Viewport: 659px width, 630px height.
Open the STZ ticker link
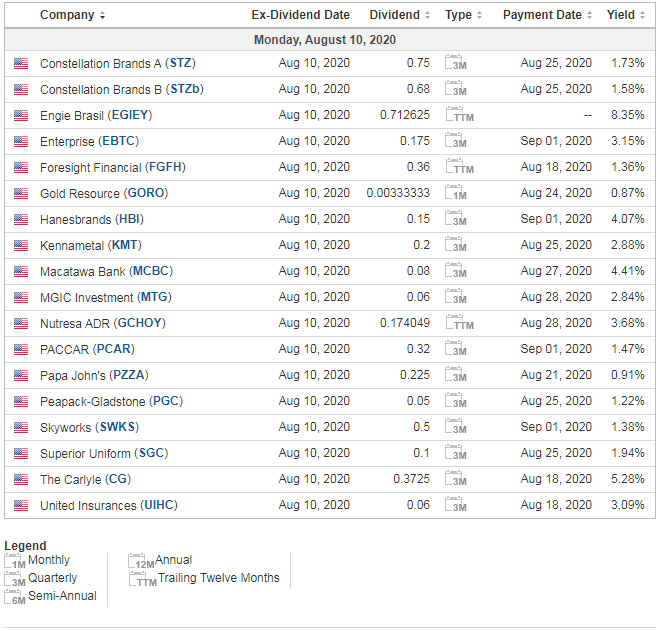pyautogui.click(x=180, y=63)
